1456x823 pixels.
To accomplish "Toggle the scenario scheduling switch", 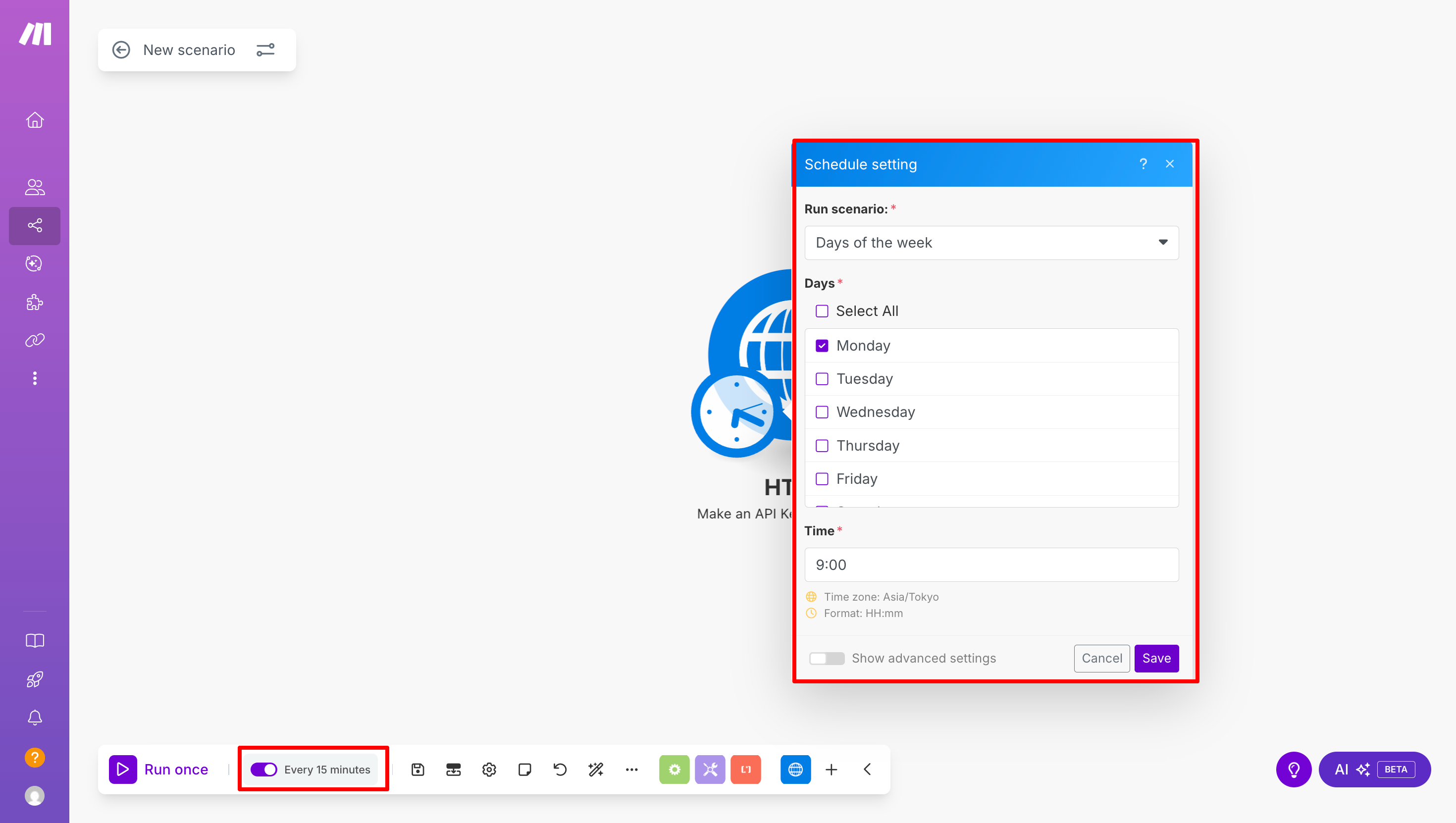I will [263, 770].
